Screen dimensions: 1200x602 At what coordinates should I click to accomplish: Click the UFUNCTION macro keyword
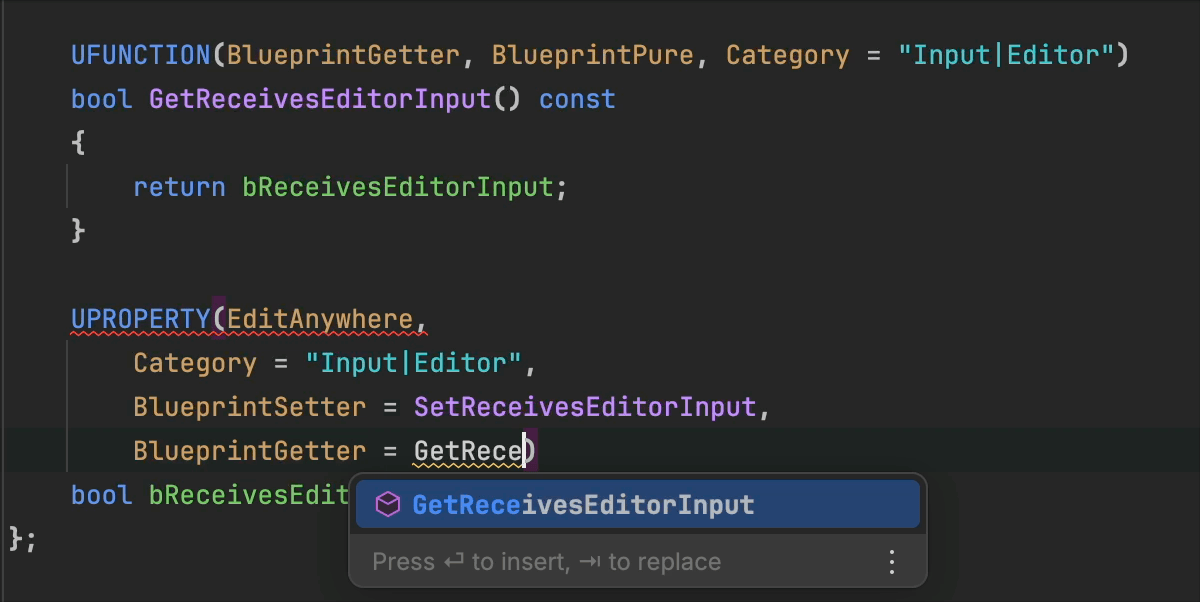141,55
